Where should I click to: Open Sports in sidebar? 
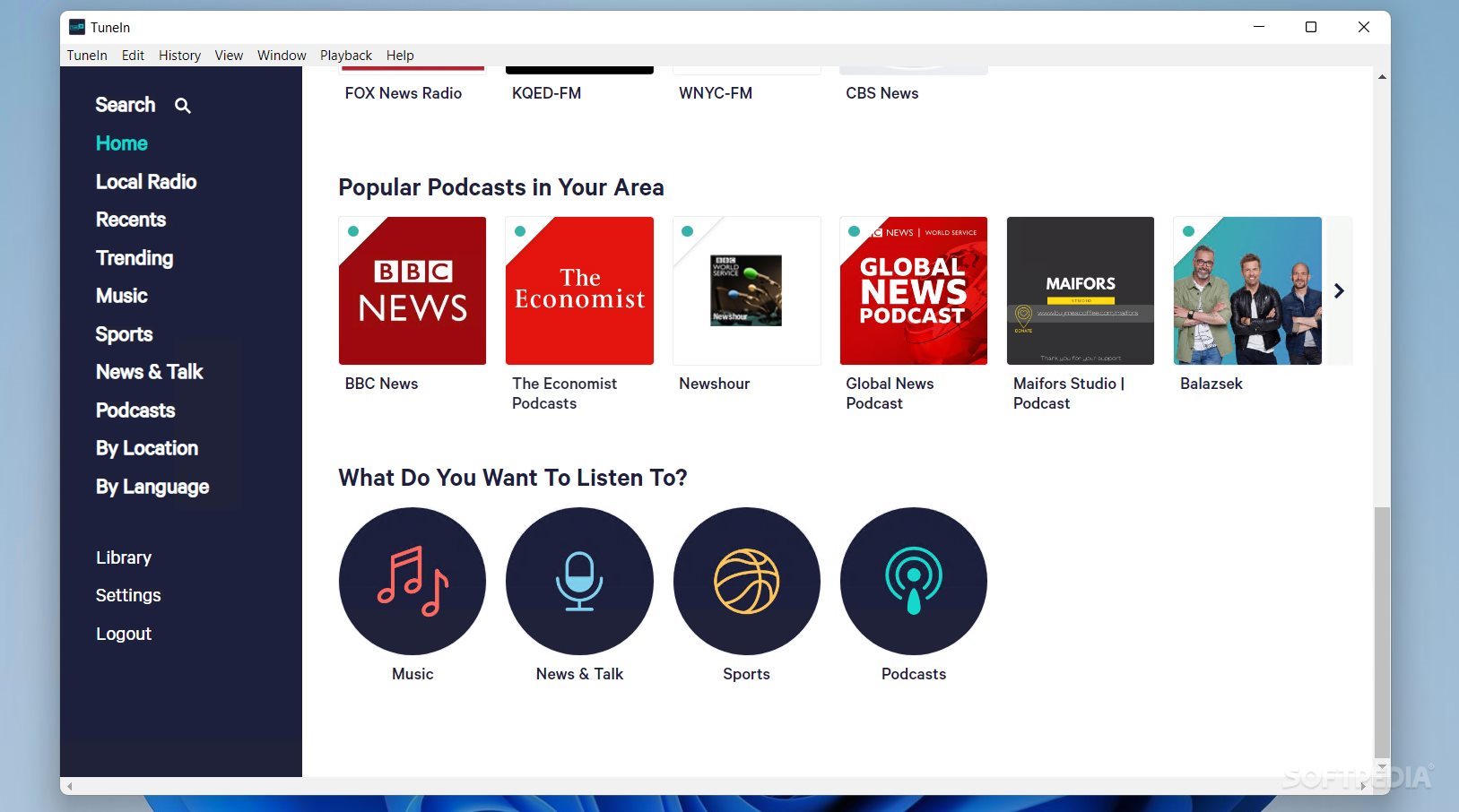124,334
